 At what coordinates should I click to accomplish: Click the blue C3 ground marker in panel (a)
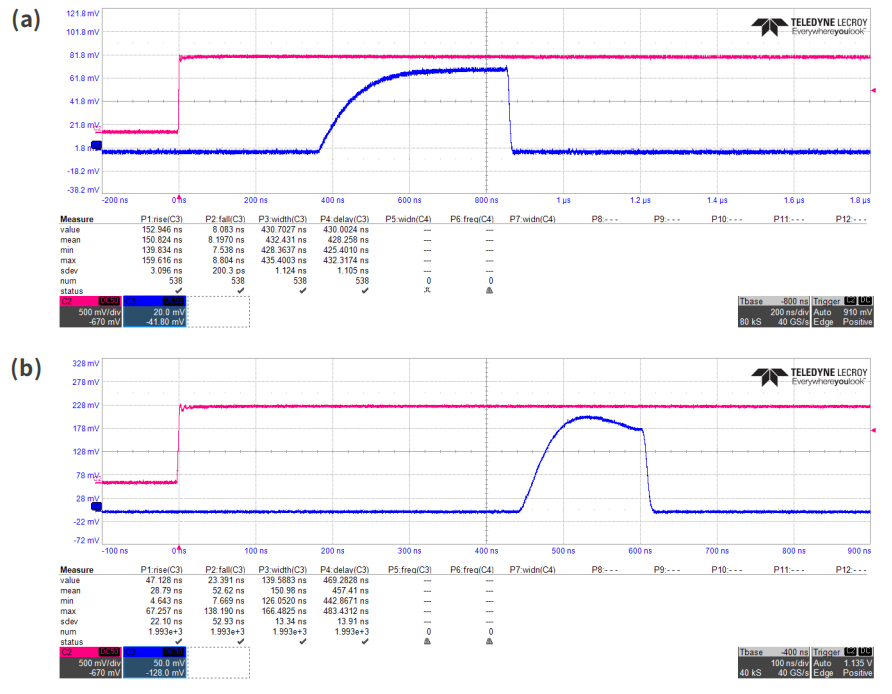click(96, 146)
